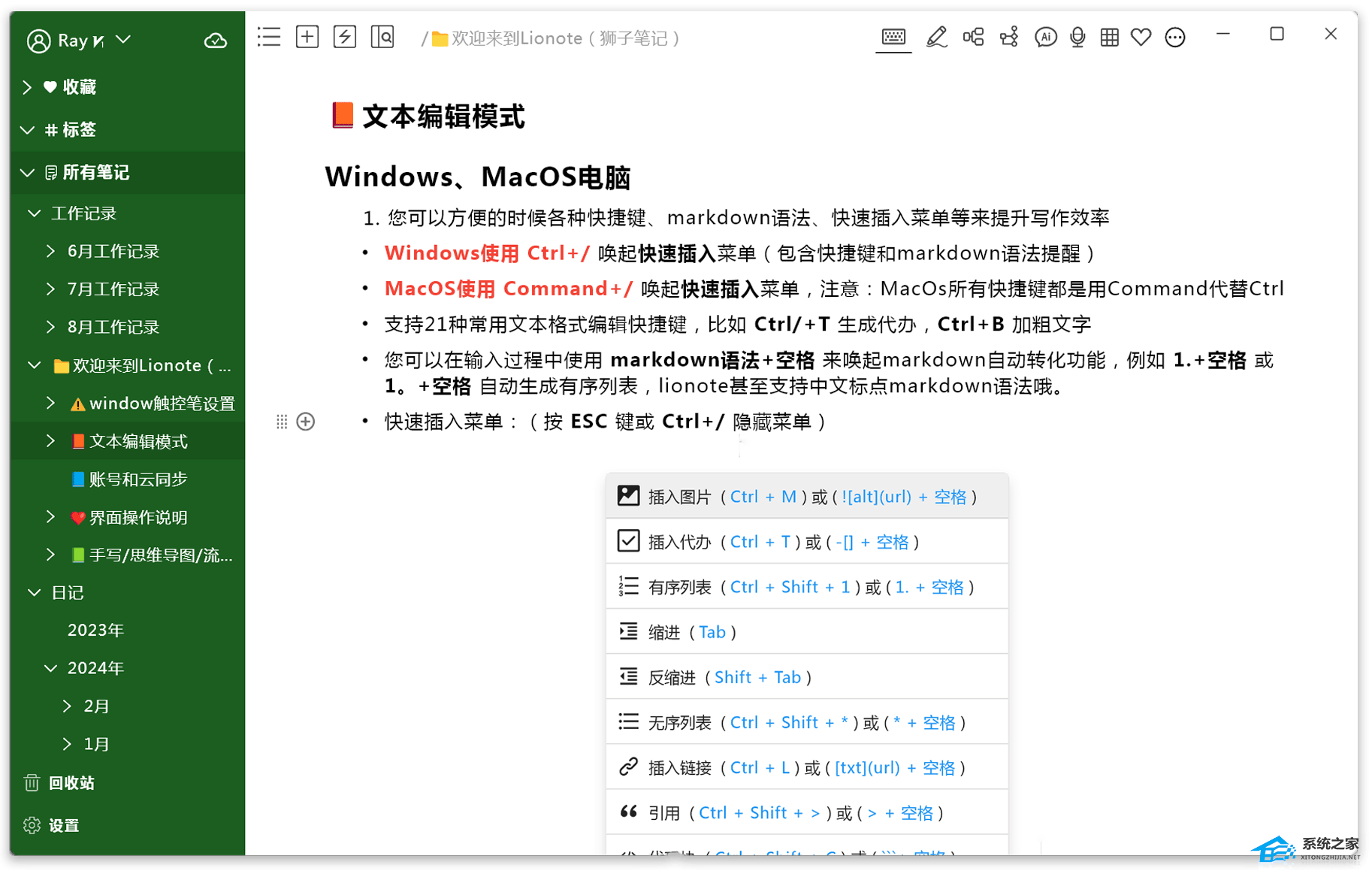
Task: Collapse the 工作记录 folder
Action: click(x=35, y=213)
